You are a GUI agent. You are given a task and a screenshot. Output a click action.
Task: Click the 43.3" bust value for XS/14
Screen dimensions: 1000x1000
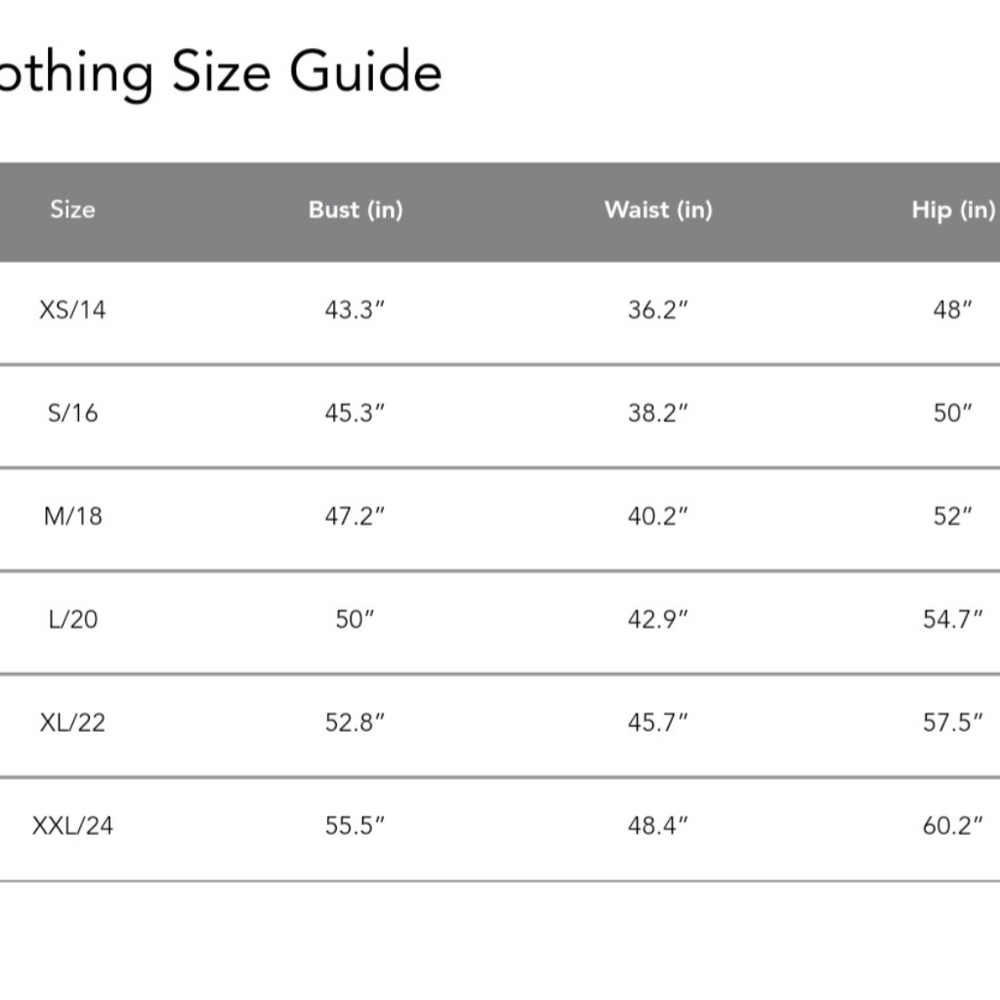point(355,310)
